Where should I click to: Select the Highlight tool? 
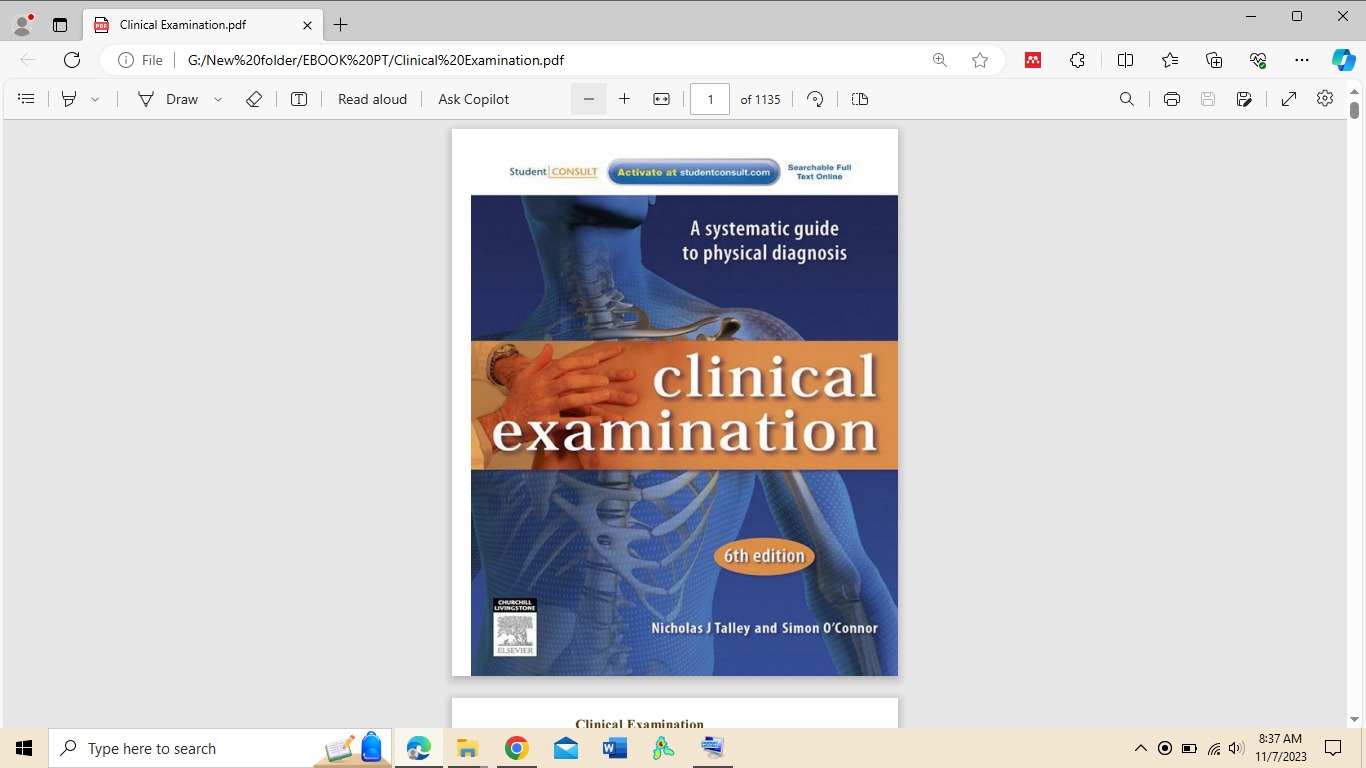pyautogui.click(x=69, y=99)
